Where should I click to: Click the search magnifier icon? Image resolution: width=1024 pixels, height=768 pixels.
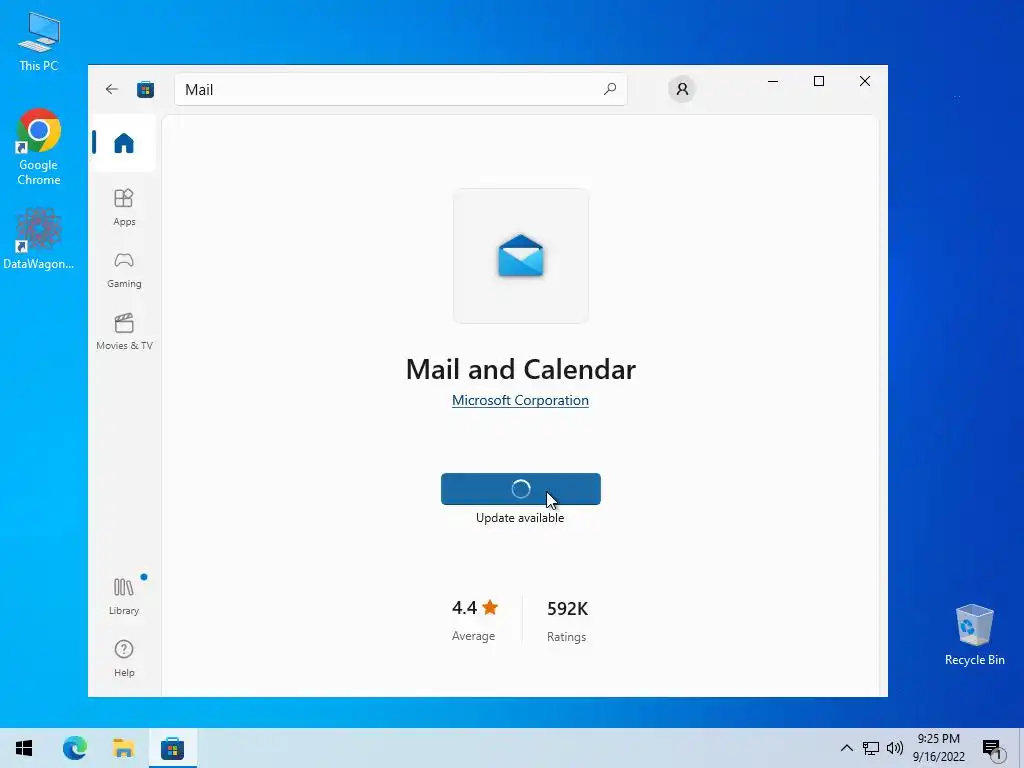point(610,89)
